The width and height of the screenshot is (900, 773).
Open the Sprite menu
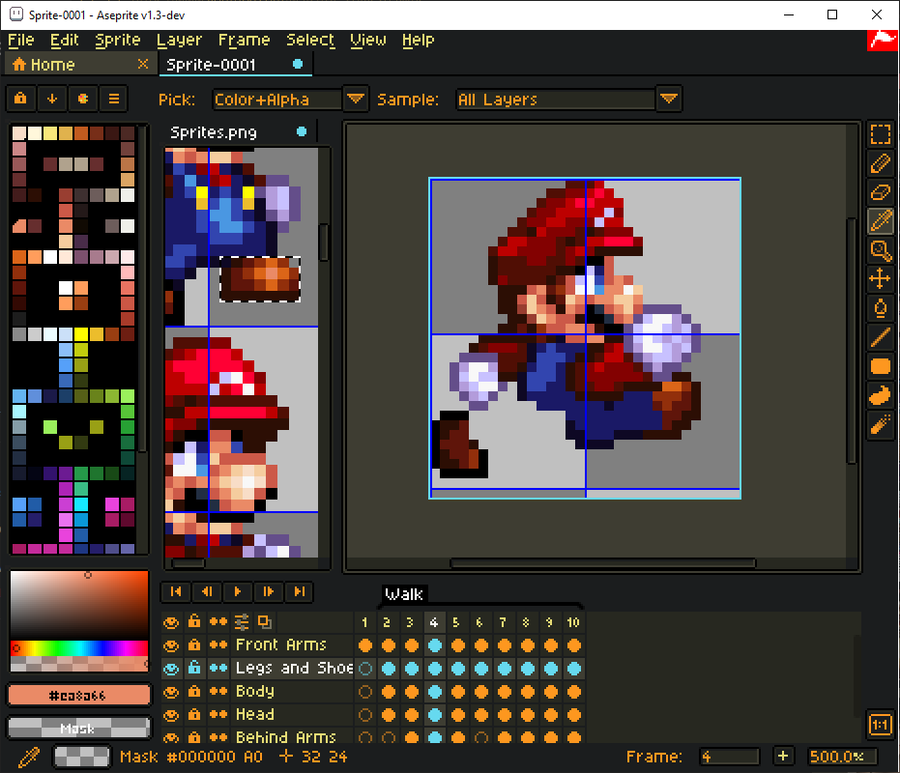pyautogui.click(x=118, y=40)
